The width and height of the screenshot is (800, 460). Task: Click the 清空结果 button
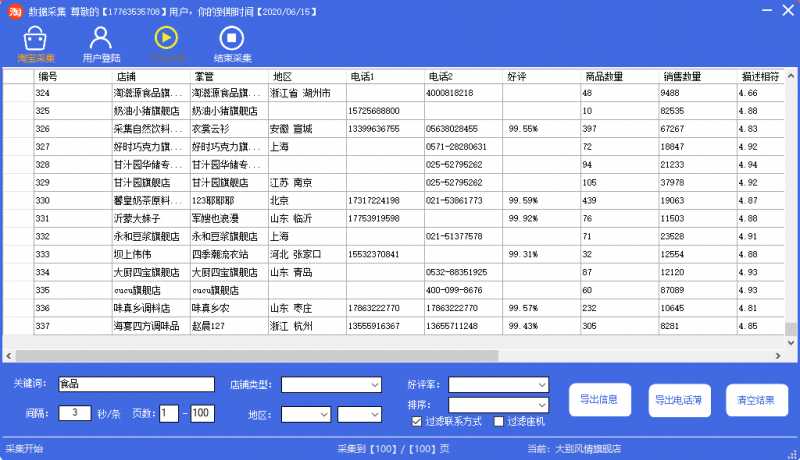point(756,400)
